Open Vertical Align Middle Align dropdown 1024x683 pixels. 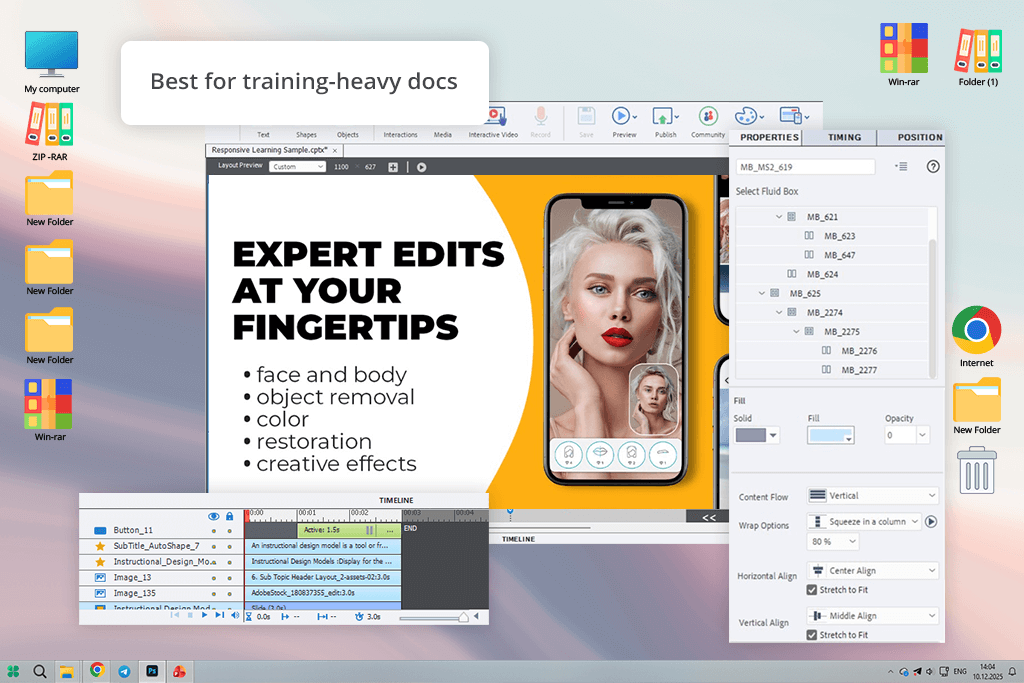coord(873,616)
